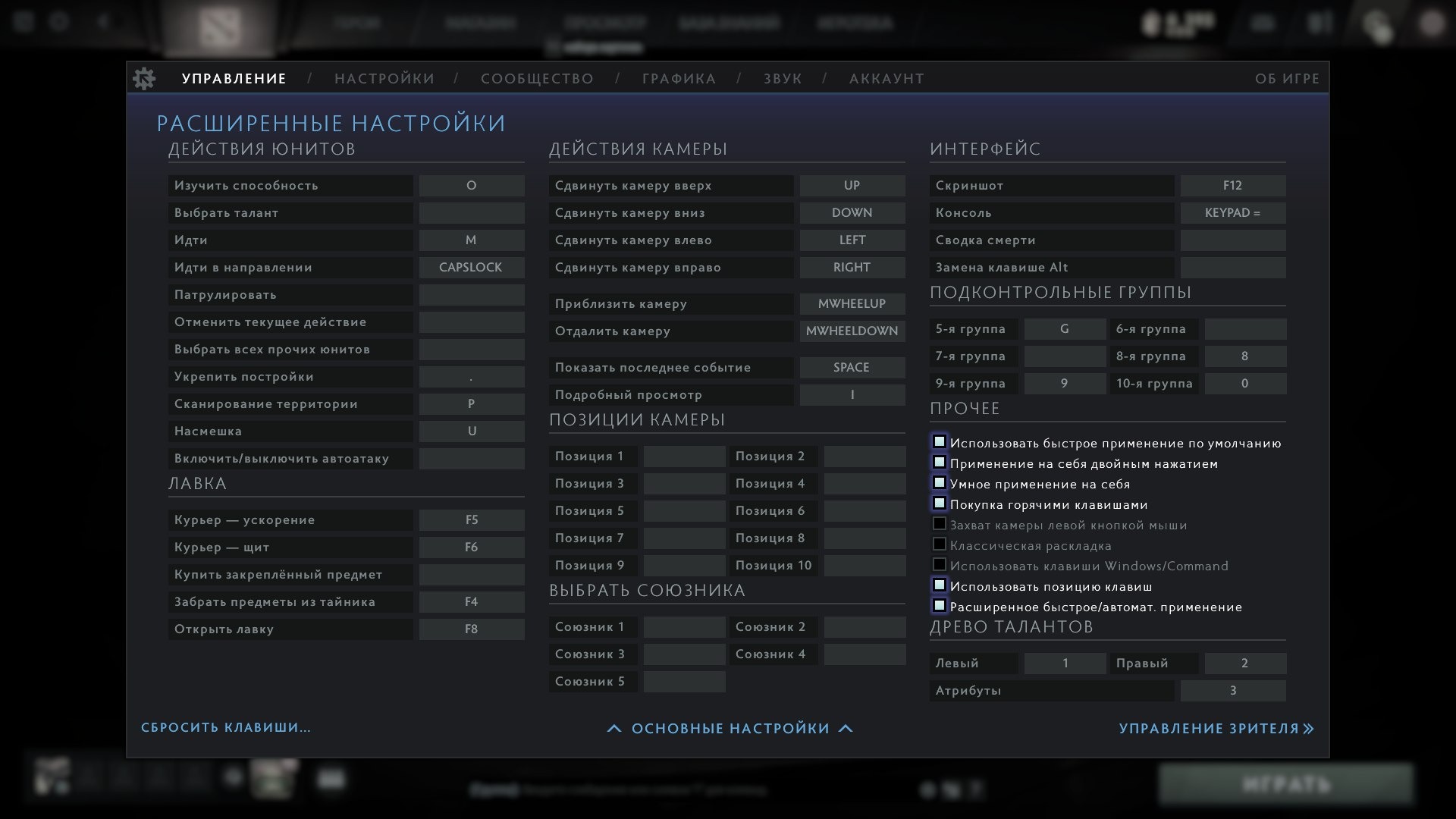Switch to the ГРАФИКА tab
Screen dimensions: 1456x819
679,79
